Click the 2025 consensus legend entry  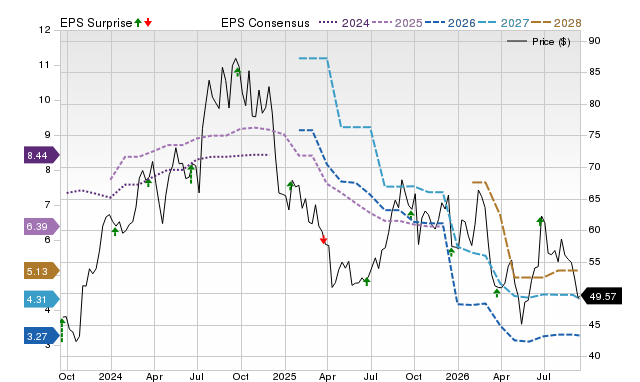(x=397, y=23)
